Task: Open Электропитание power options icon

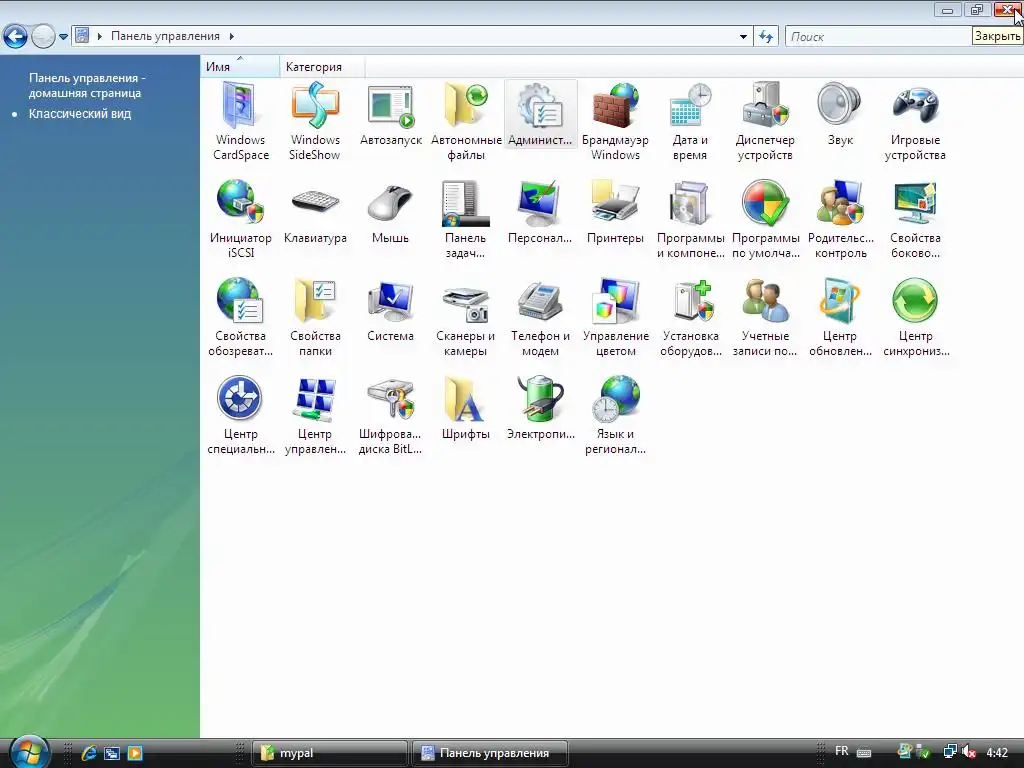Action: 540,409
